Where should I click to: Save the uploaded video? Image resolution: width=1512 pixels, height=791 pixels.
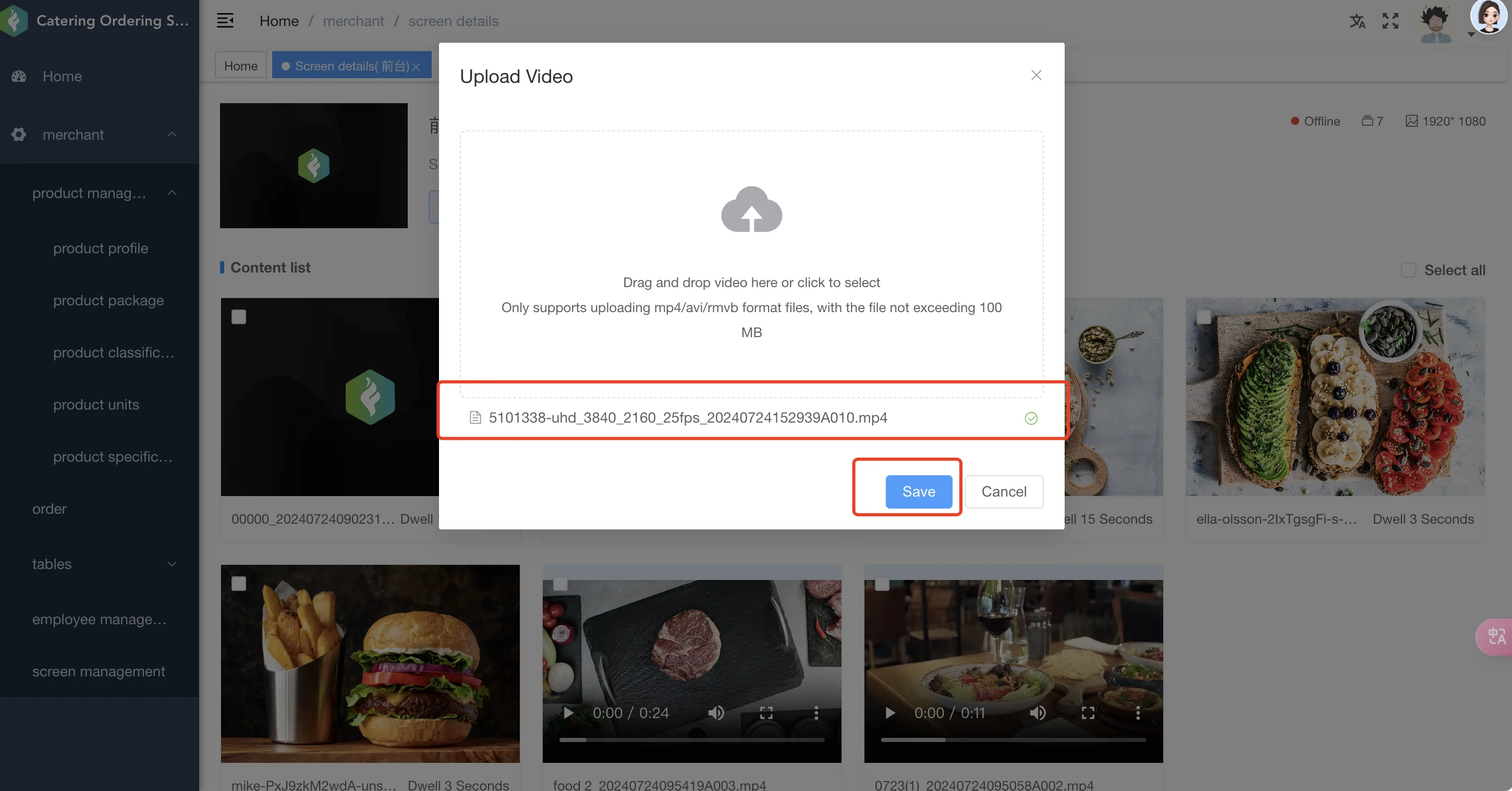pos(919,492)
